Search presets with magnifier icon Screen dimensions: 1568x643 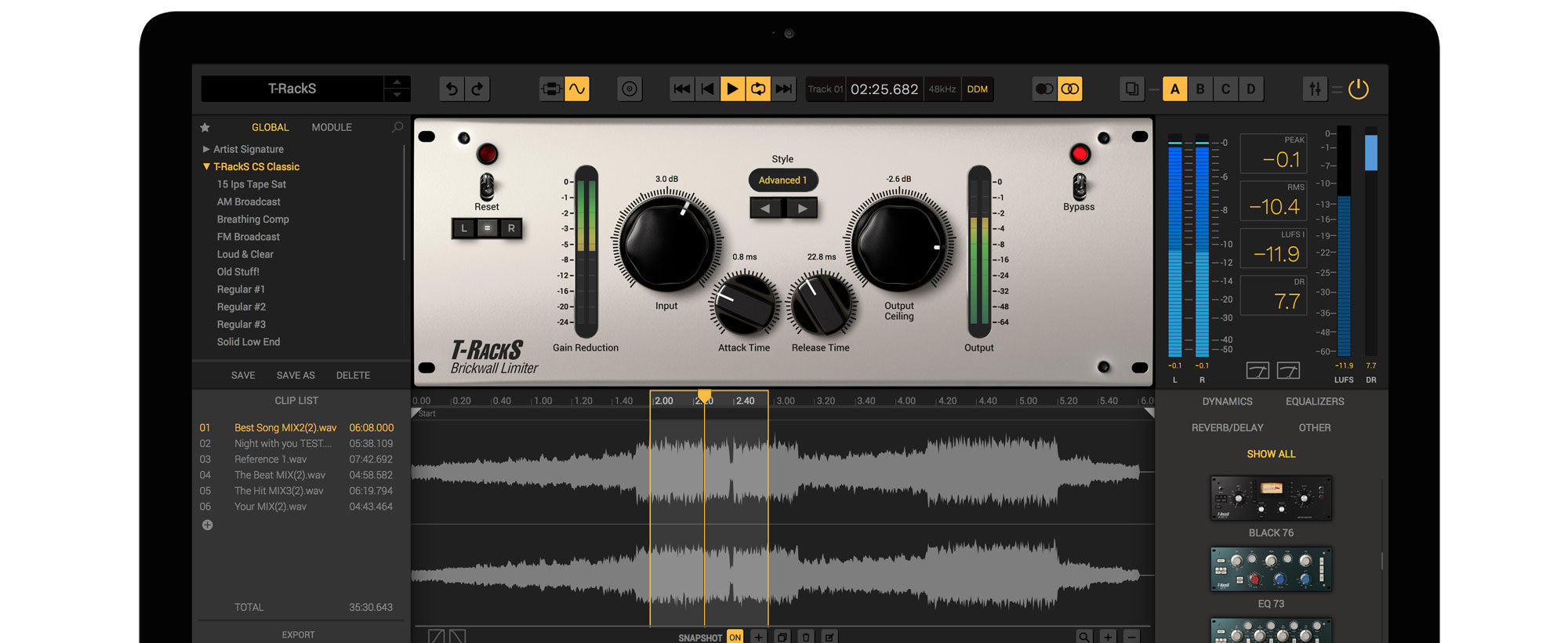[x=397, y=127]
